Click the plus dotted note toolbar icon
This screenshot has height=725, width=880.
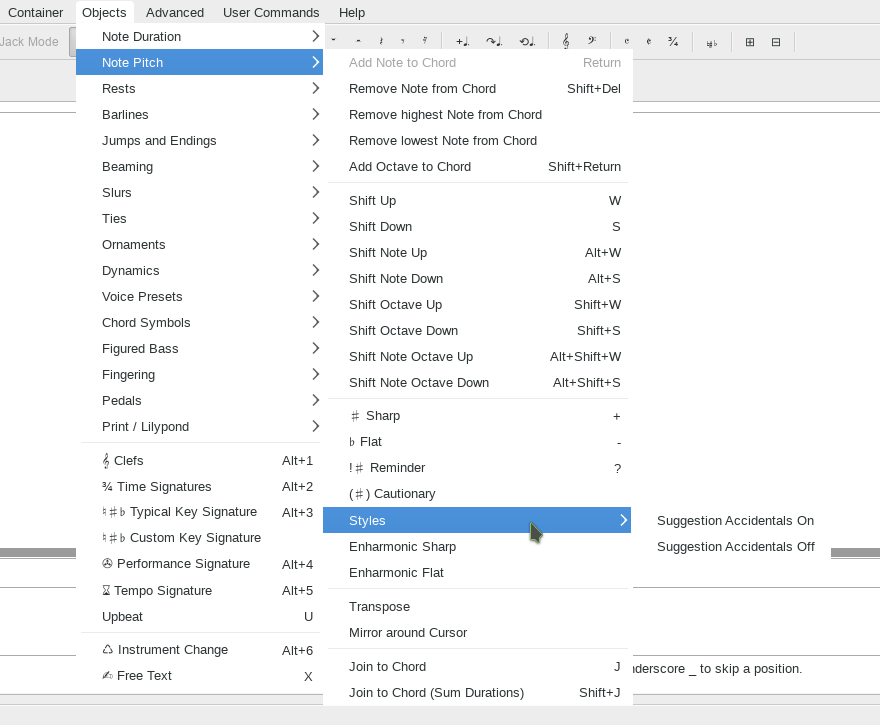[462, 42]
